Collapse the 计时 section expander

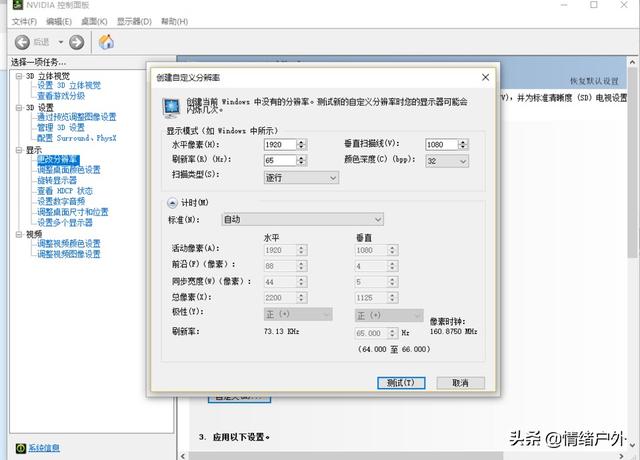[x=172, y=203]
